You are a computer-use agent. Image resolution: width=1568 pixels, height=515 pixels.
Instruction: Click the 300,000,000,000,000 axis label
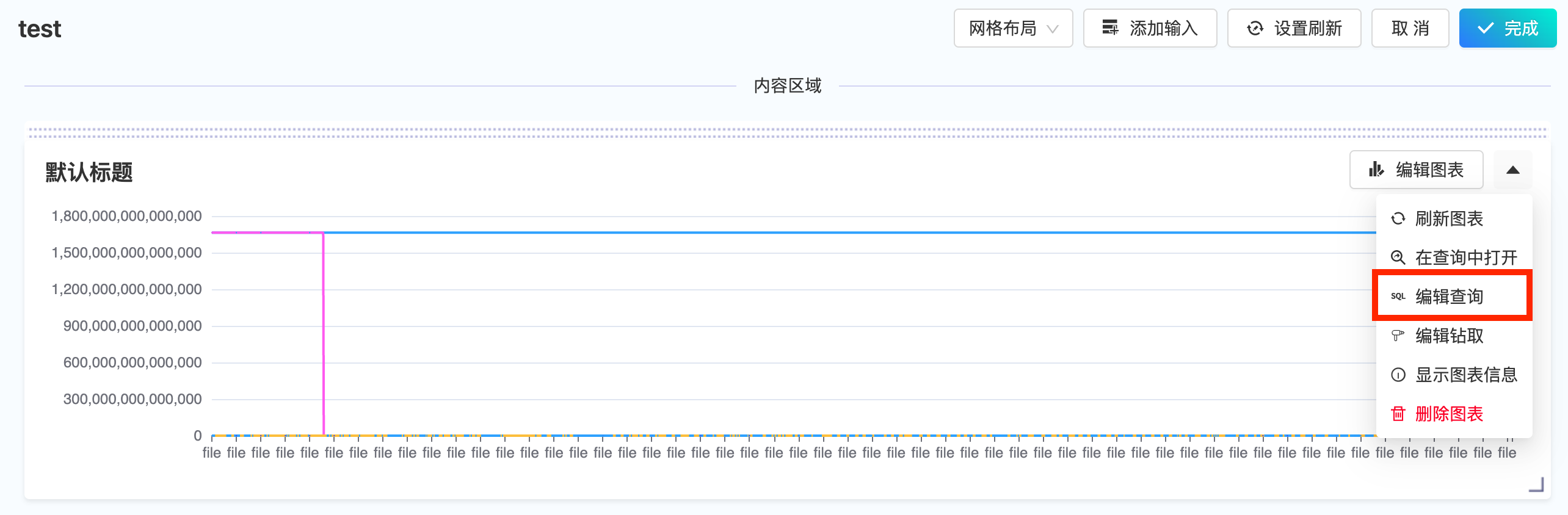click(132, 399)
